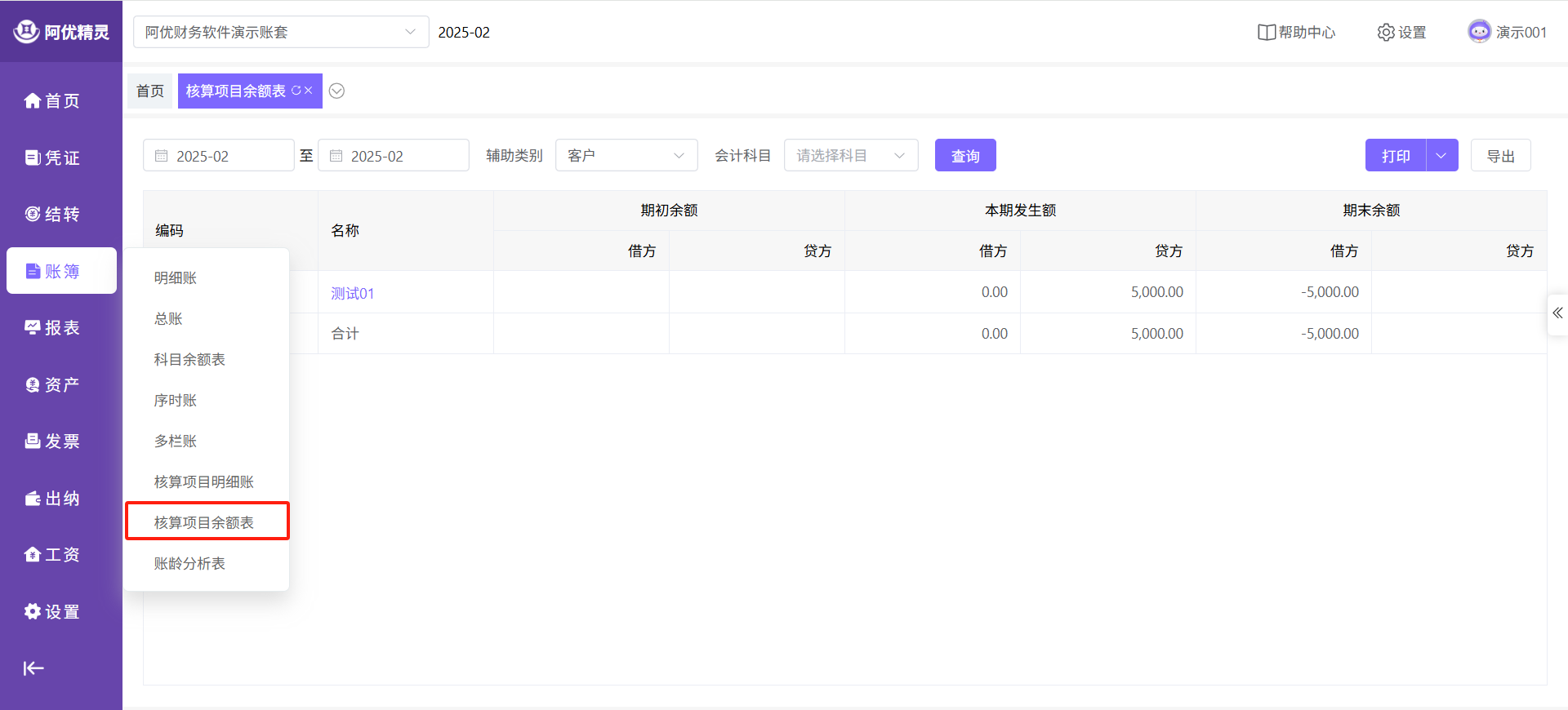Click the start date 2025-02 field
1568x710 pixels.
tap(218, 155)
